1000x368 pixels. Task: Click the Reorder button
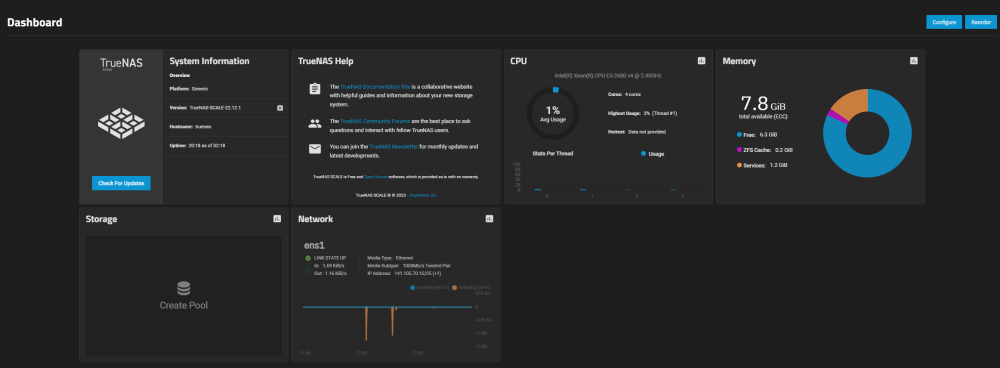point(981,22)
